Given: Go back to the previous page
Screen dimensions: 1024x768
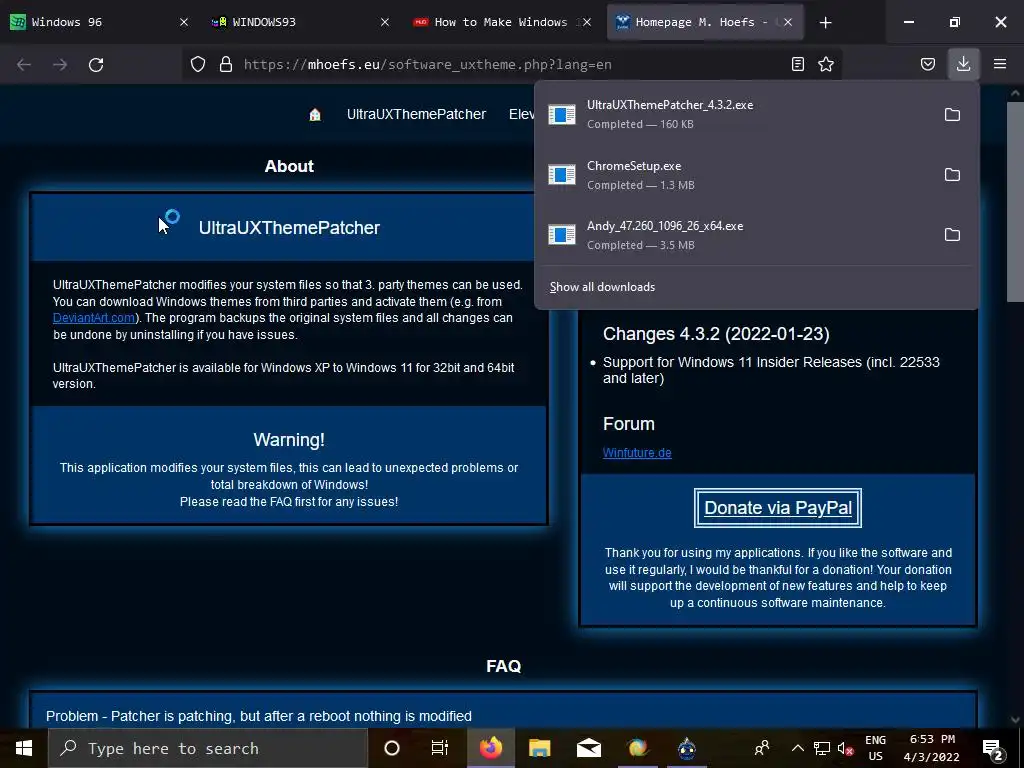Looking at the screenshot, I should click(24, 64).
